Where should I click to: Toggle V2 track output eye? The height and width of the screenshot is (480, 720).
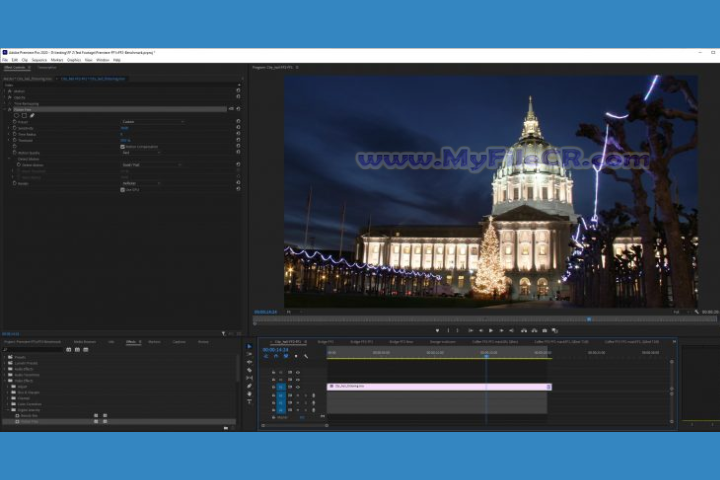coord(298,380)
